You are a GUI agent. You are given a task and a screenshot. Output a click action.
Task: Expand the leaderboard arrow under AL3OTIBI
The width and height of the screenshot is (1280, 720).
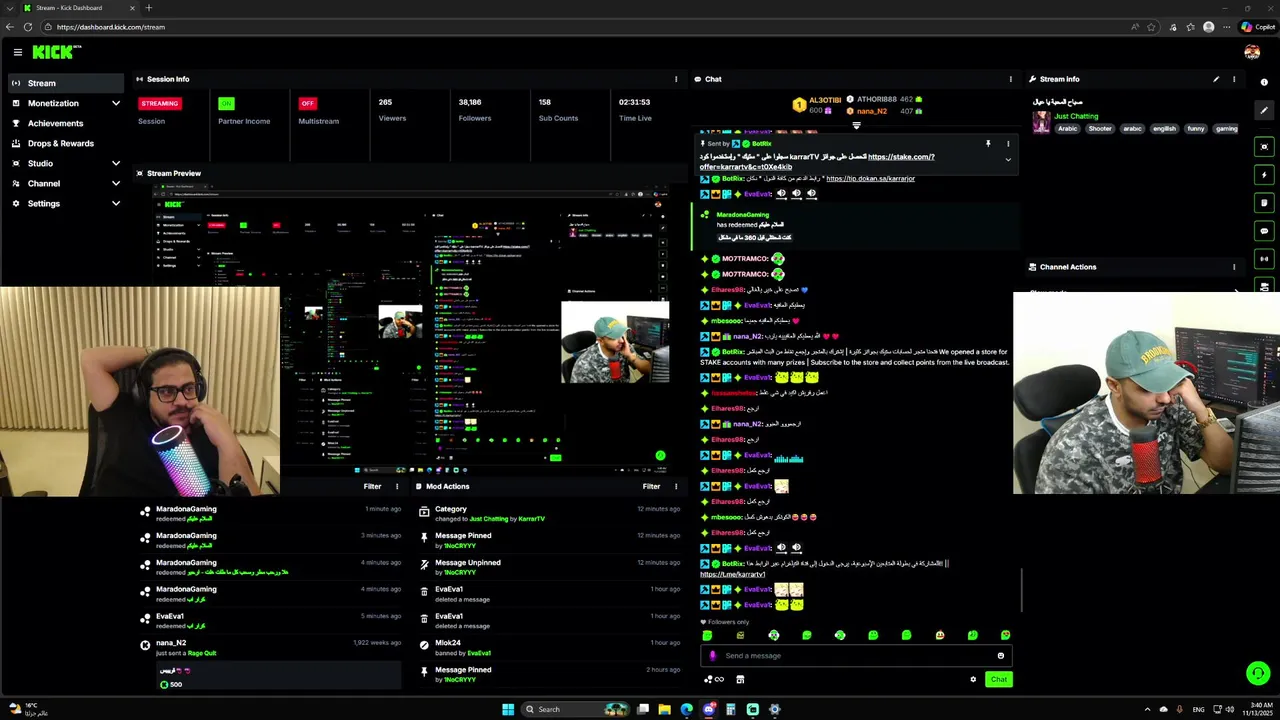(856, 125)
